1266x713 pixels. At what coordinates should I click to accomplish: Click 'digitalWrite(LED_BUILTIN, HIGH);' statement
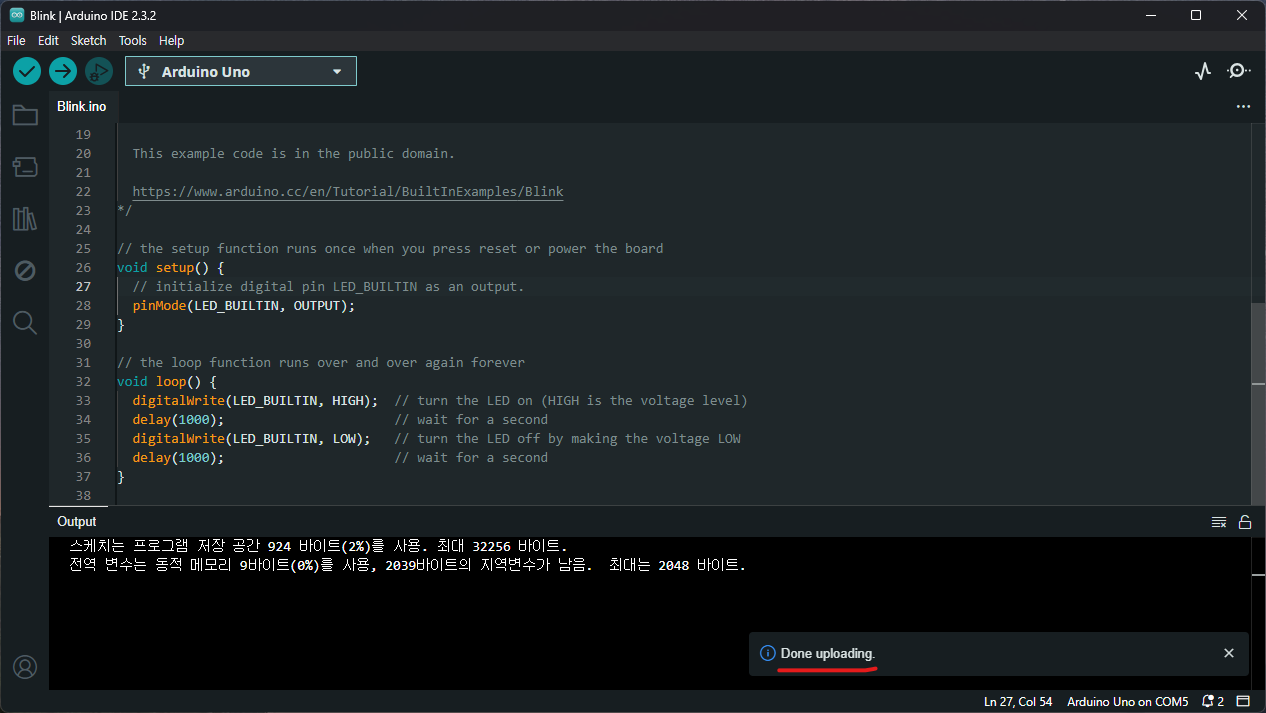coord(256,400)
